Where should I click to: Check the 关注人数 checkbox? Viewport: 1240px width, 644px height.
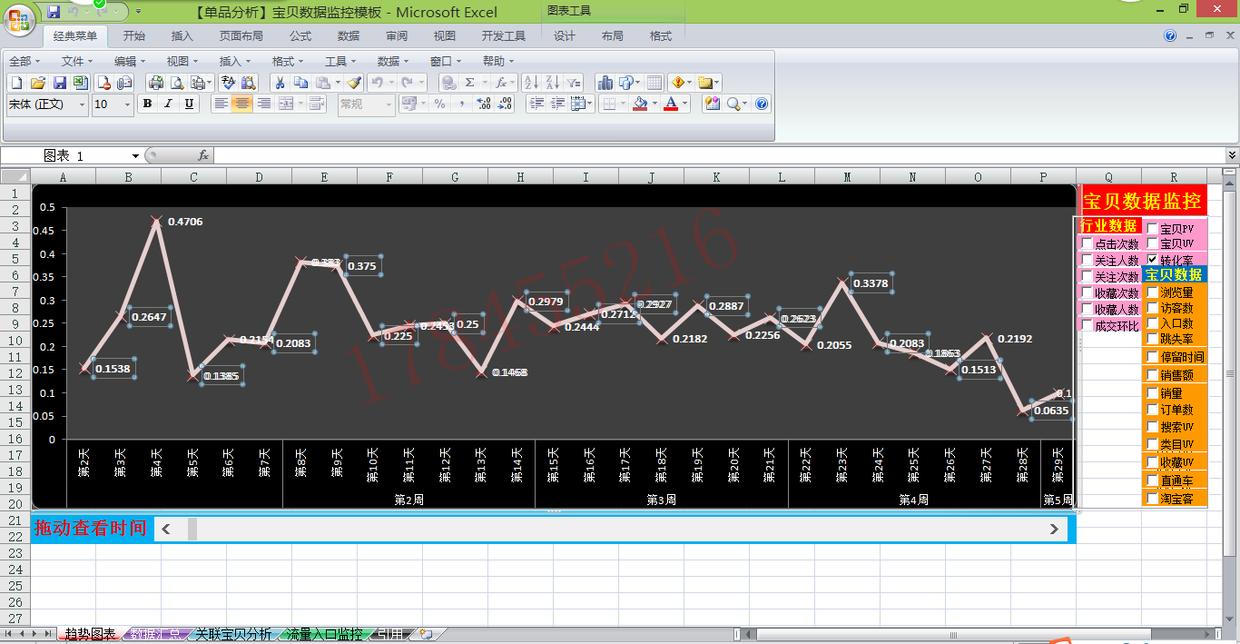tap(1087, 260)
